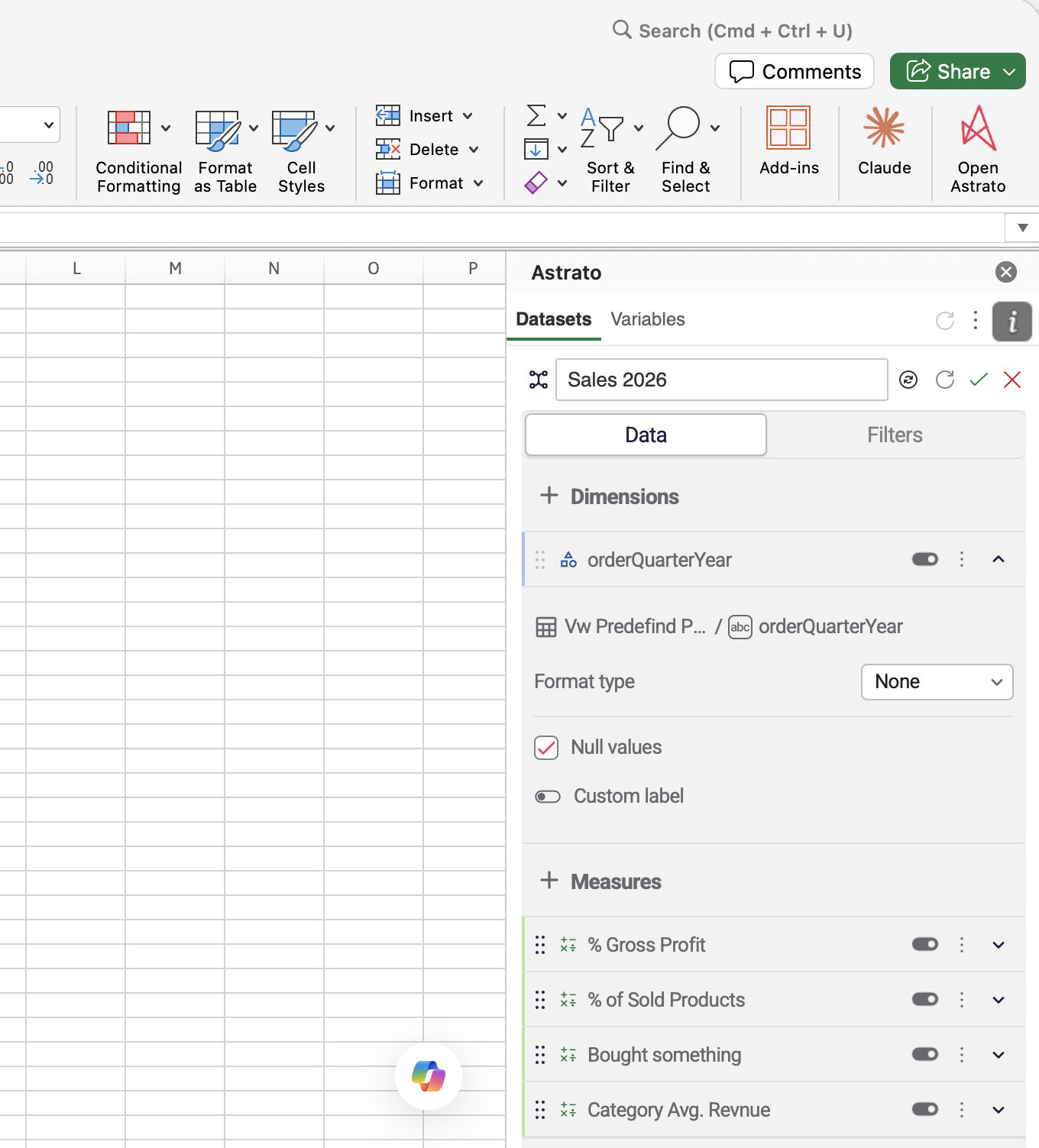Reload the Sales 2026 dataset
Image resolution: width=1039 pixels, height=1148 pixels.
click(x=945, y=380)
